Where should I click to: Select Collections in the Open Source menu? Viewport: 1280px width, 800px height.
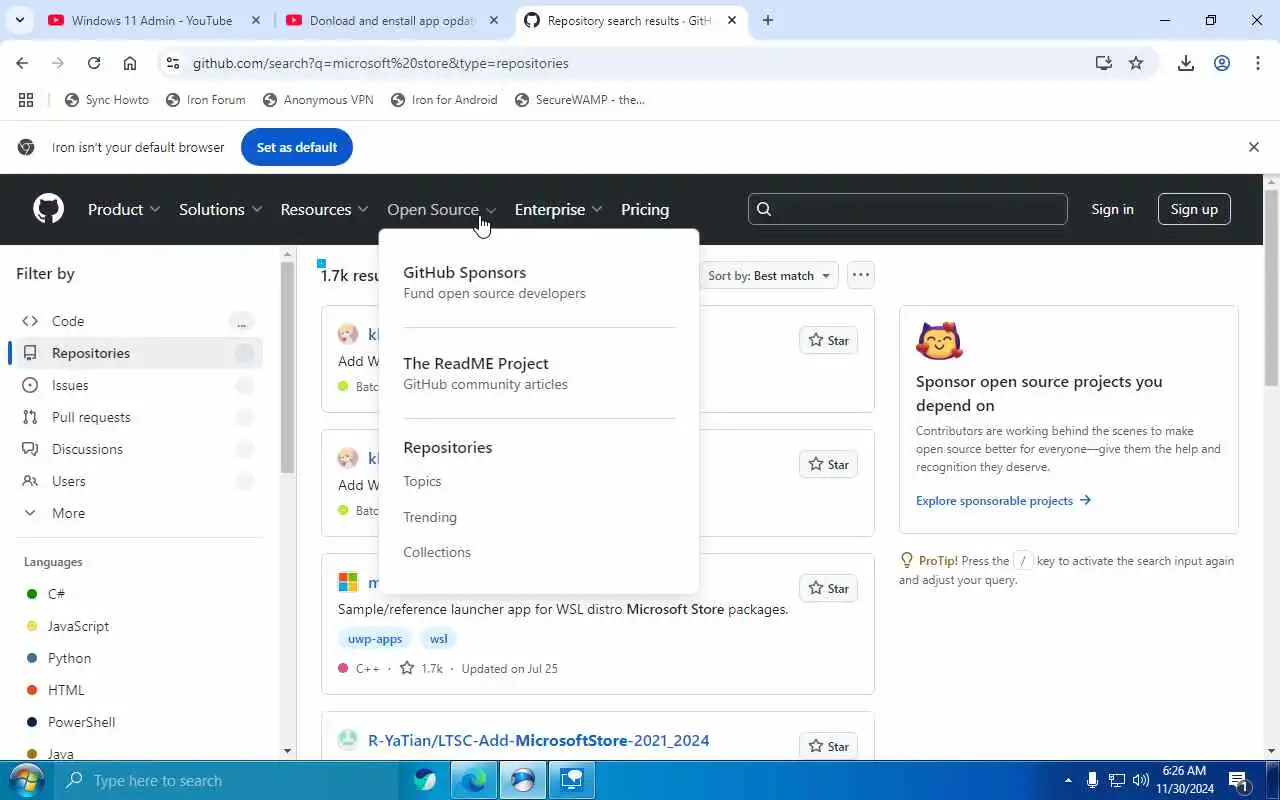point(437,552)
